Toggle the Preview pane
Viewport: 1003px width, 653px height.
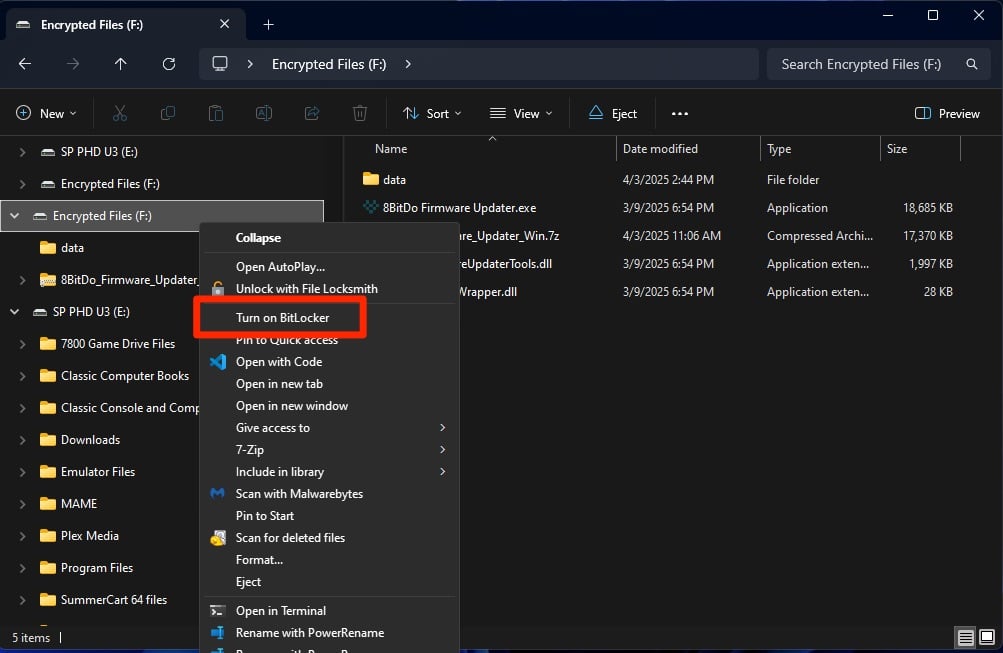click(947, 114)
